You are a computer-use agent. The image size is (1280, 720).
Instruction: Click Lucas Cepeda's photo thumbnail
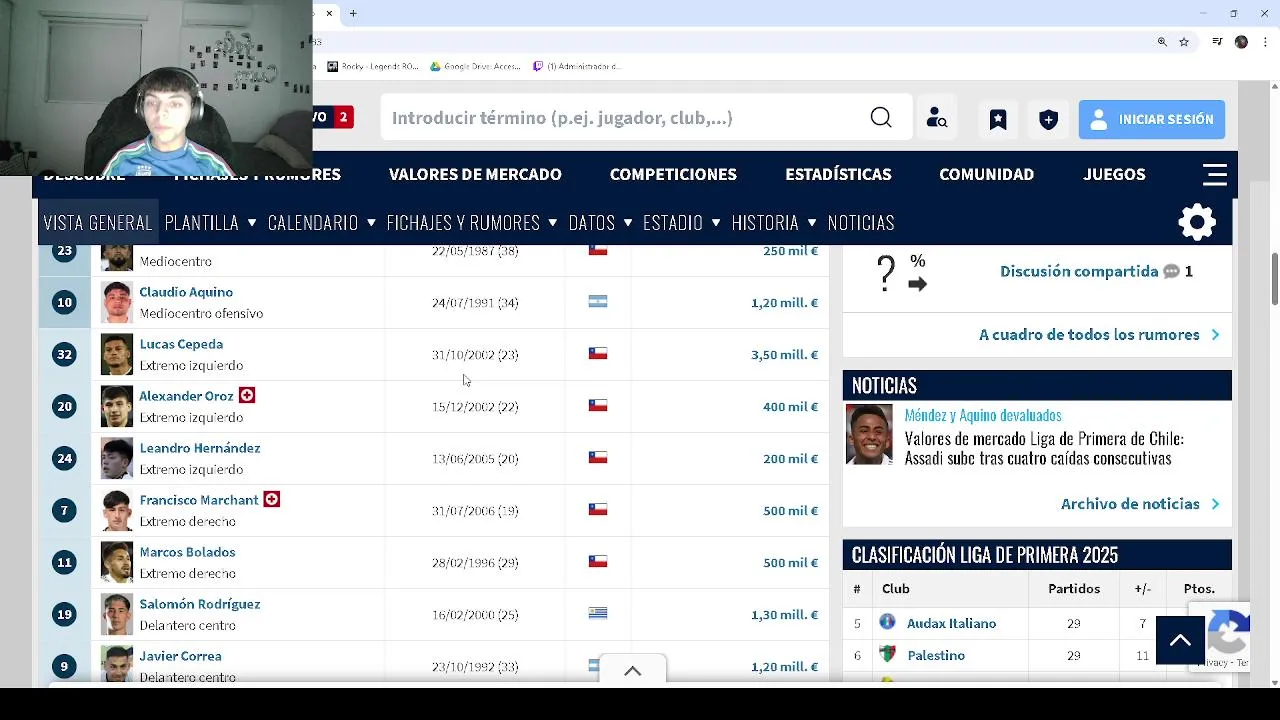pos(116,354)
